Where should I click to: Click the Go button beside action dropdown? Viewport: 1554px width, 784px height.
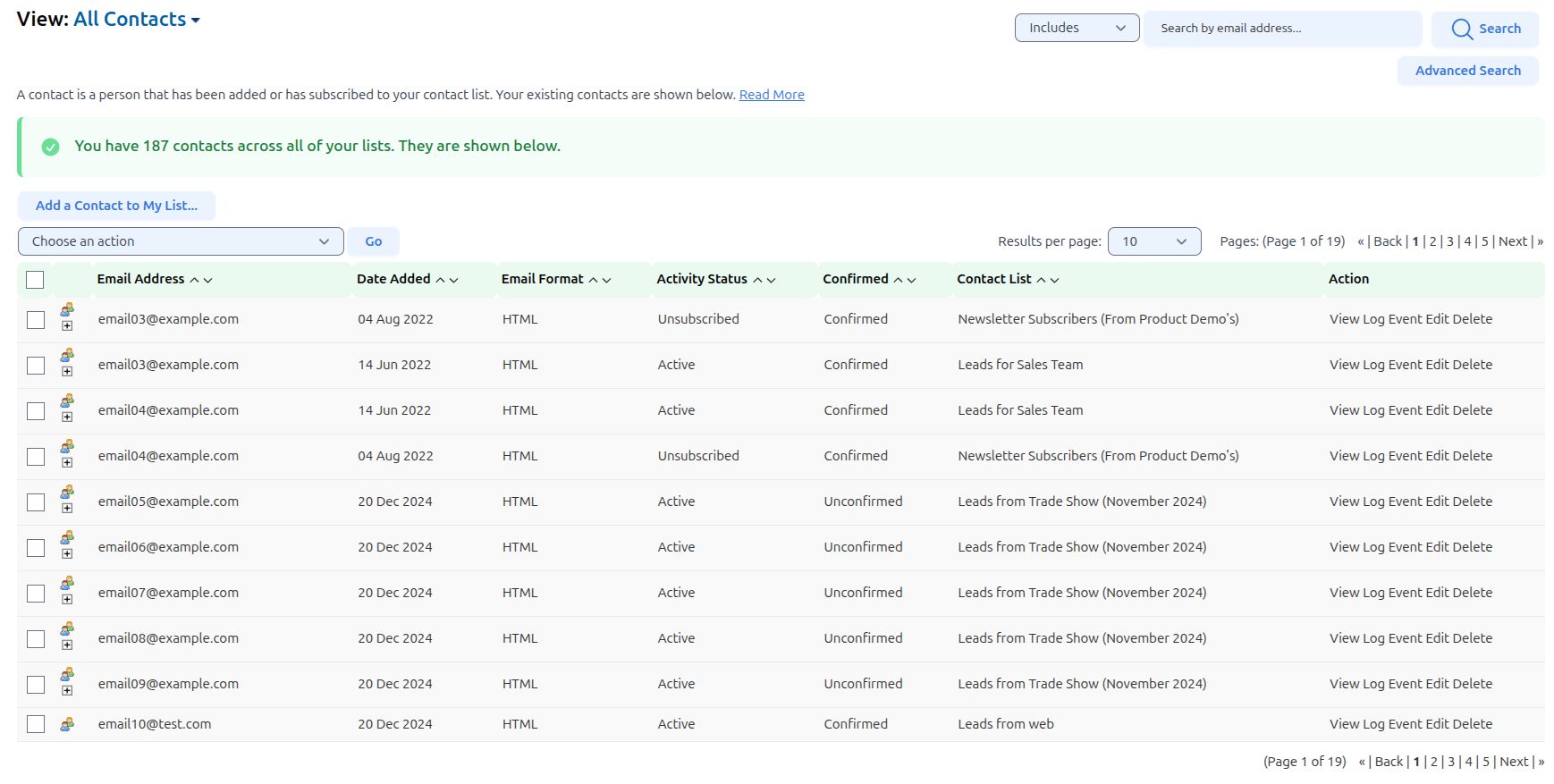tap(374, 241)
